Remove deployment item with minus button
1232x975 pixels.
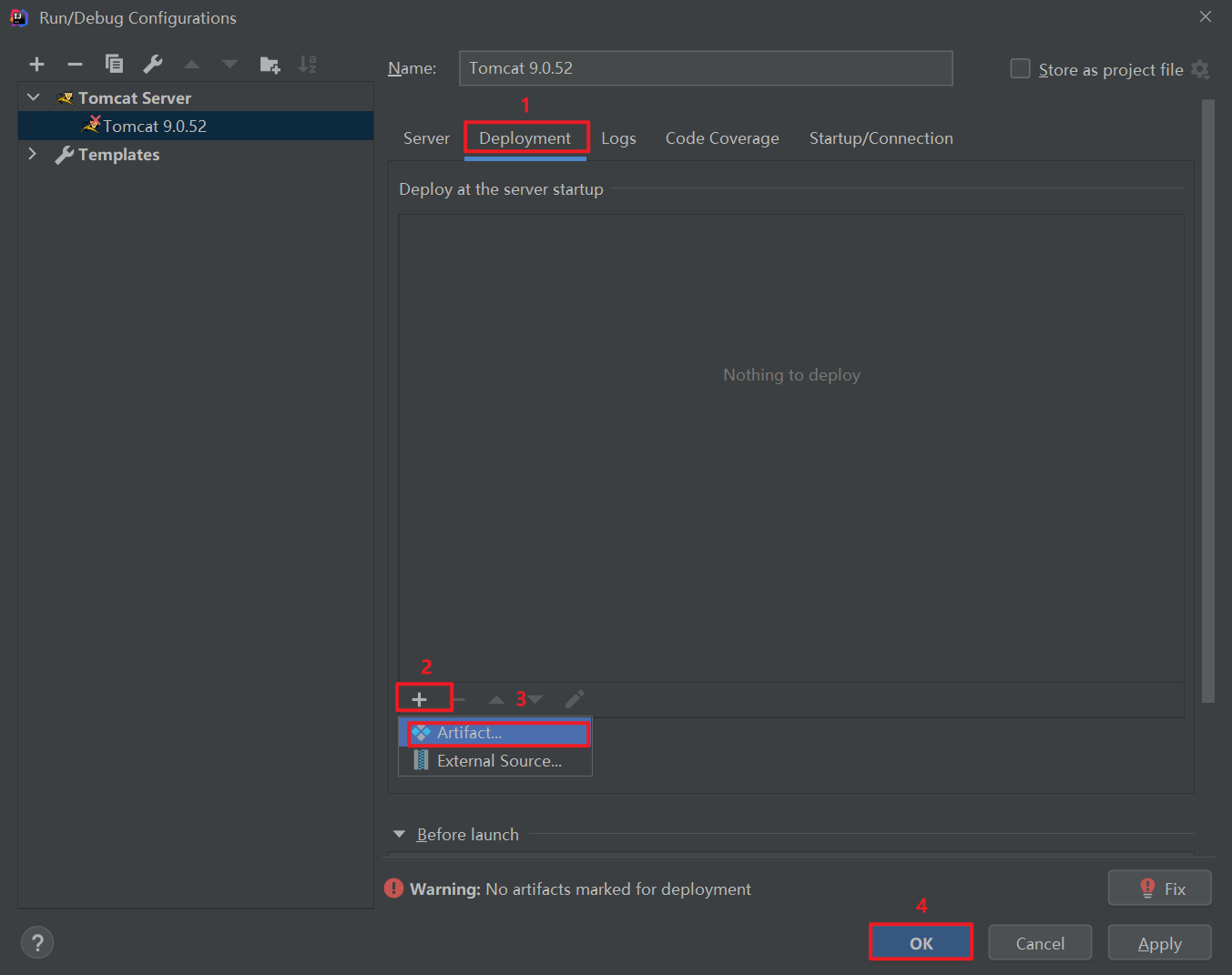click(459, 699)
